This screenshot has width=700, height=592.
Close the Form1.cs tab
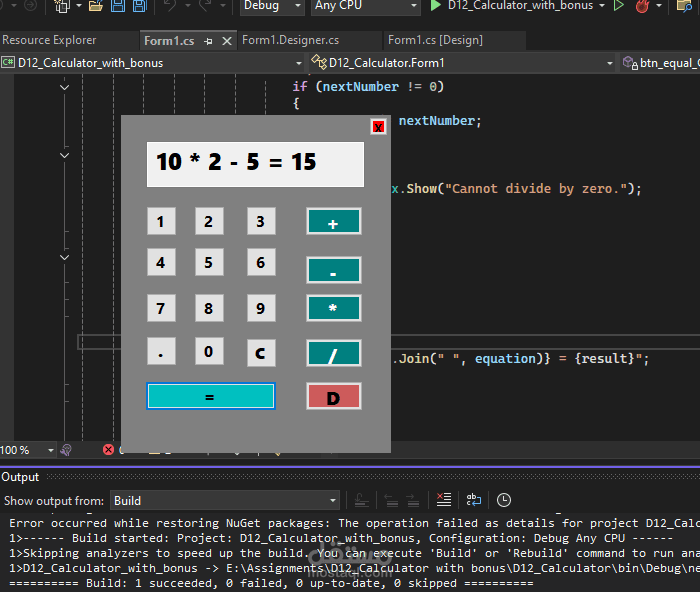227,41
